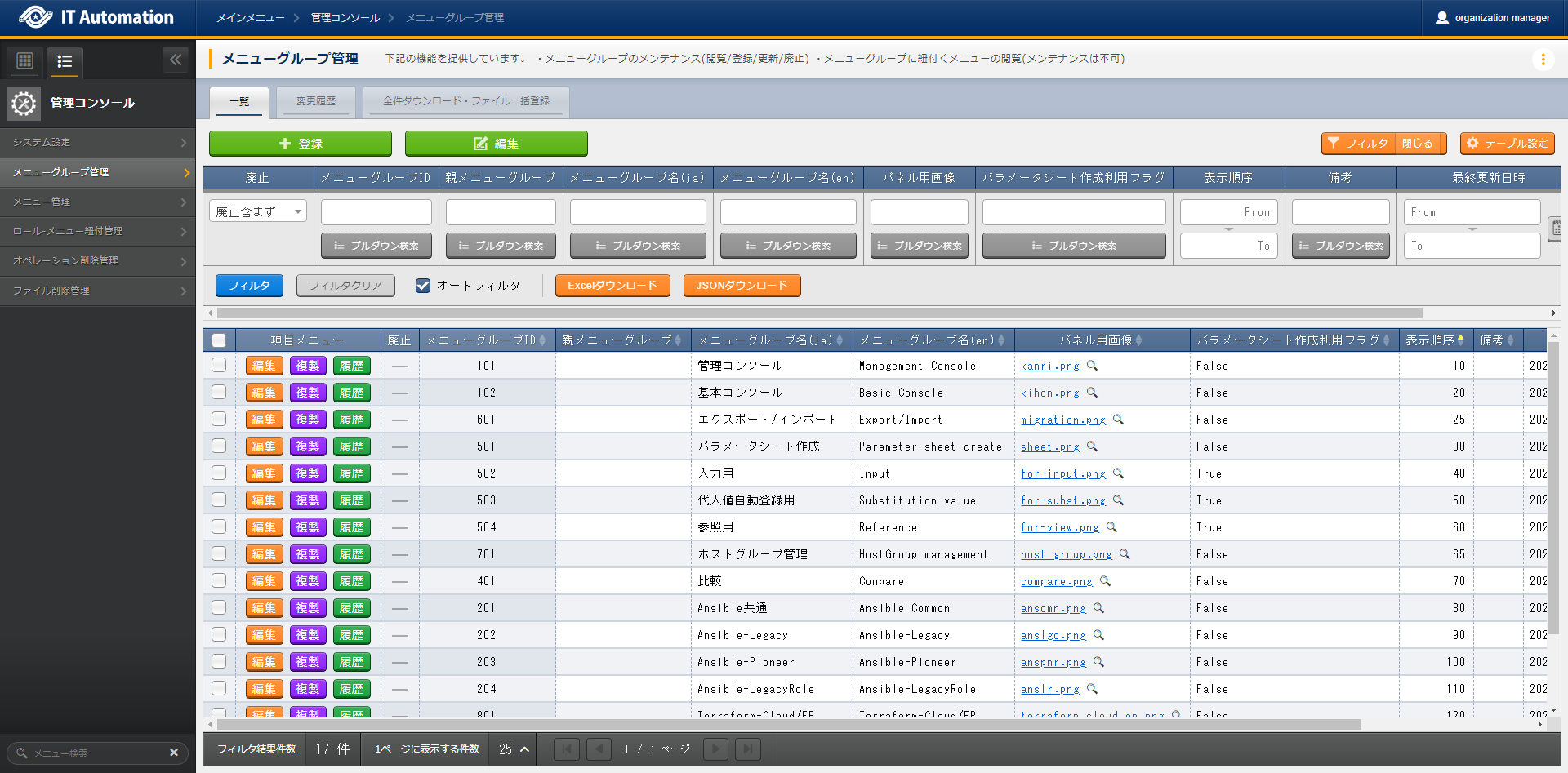Switch sidebar to grid view icon

24,60
